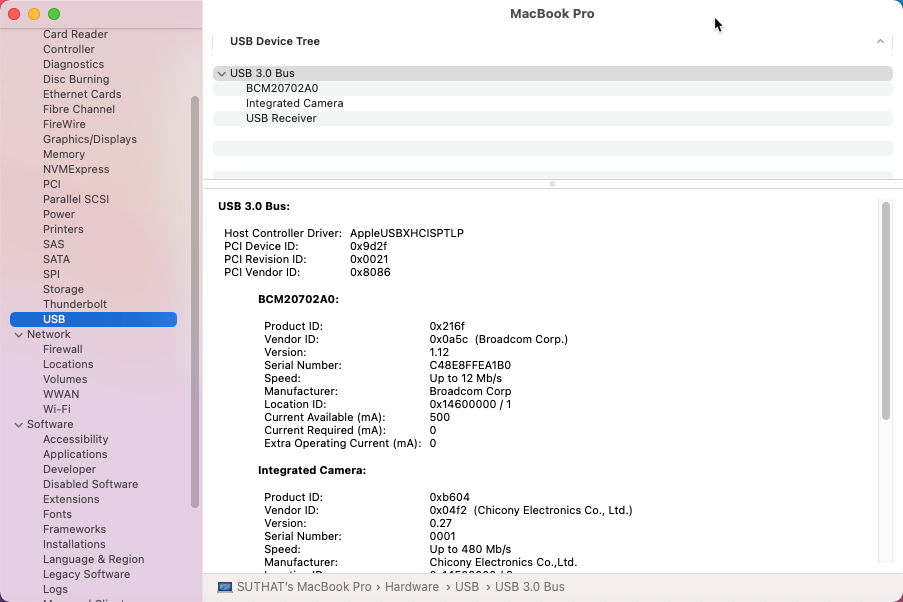Select Integrated Camera in the device tree

pyautogui.click(x=294, y=103)
